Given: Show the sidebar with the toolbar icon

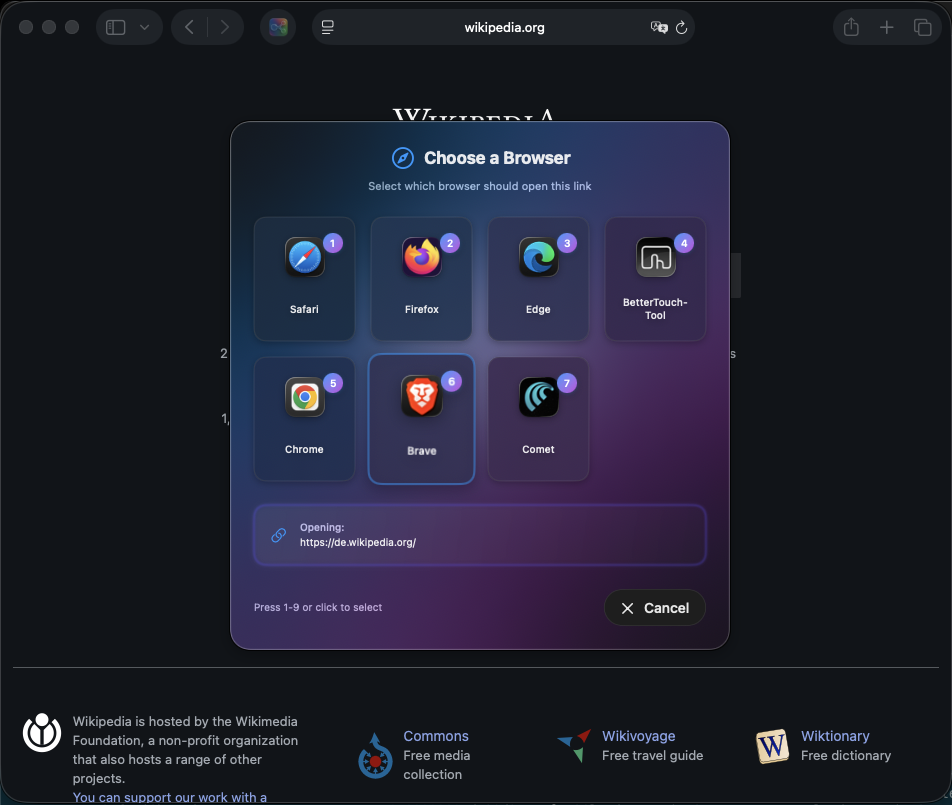Looking at the screenshot, I should pos(115,27).
